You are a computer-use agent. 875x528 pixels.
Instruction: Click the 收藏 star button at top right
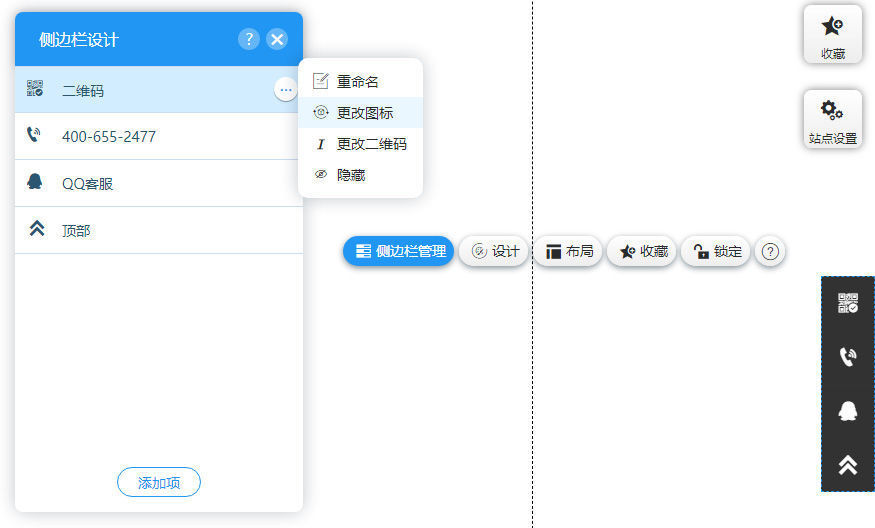[833, 35]
